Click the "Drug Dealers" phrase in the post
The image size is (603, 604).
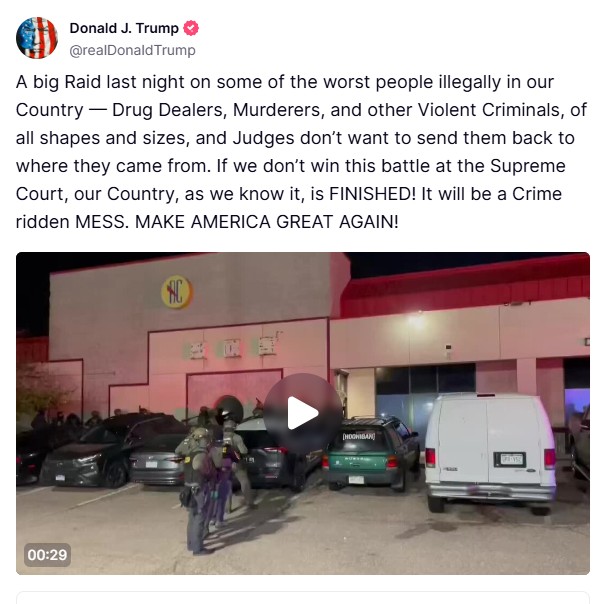pyautogui.click(x=167, y=110)
